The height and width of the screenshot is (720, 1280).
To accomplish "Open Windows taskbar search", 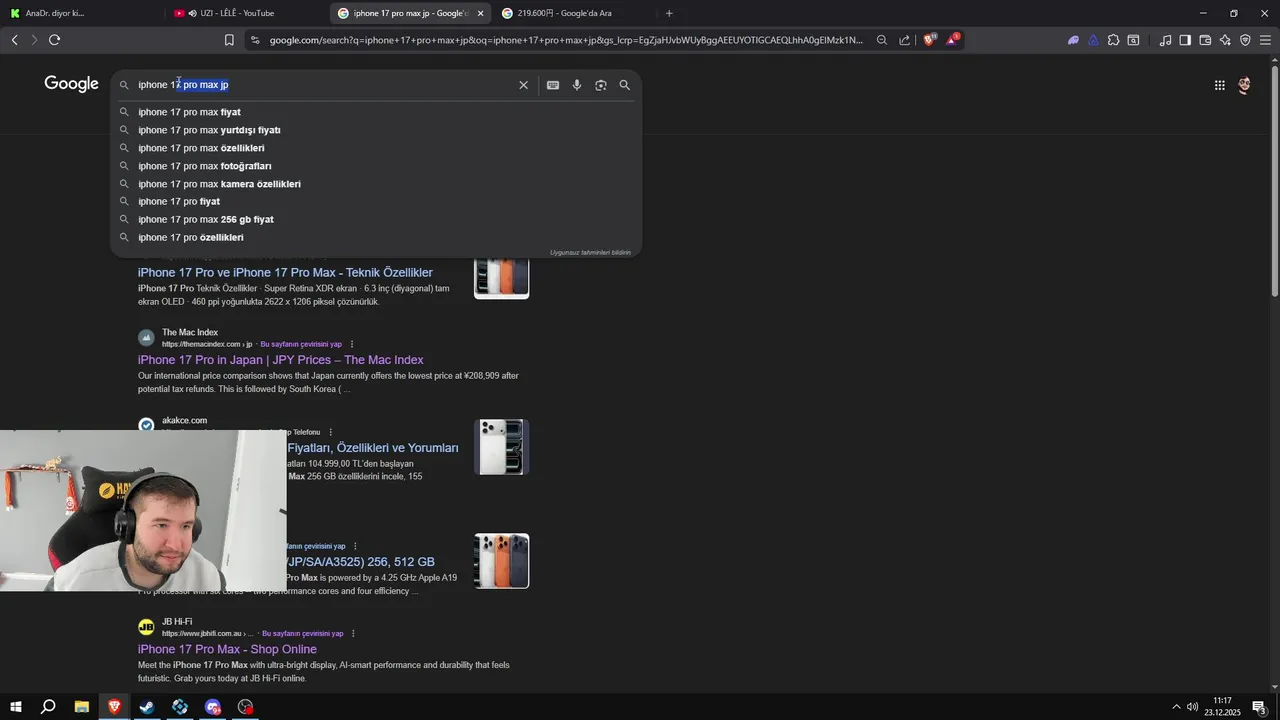I will point(48,707).
